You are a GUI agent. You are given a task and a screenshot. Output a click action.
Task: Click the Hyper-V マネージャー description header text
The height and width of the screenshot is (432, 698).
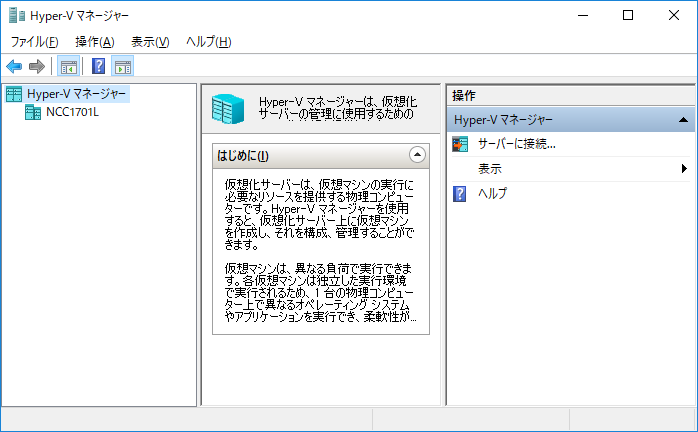coord(338,108)
